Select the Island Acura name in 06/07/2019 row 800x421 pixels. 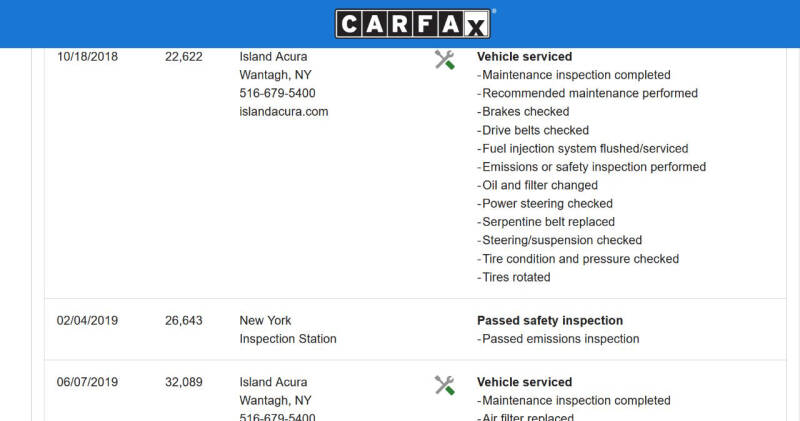(273, 382)
